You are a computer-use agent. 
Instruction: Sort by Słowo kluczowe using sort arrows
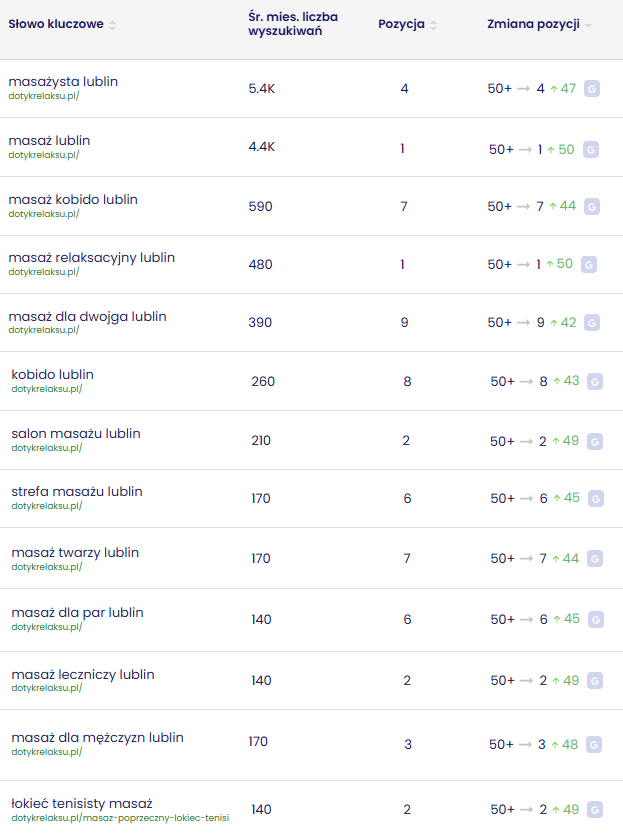tap(112, 25)
